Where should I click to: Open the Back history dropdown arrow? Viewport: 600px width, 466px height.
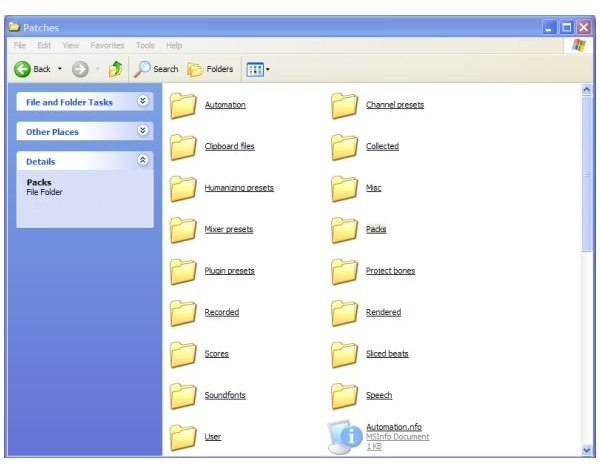pyautogui.click(x=61, y=69)
